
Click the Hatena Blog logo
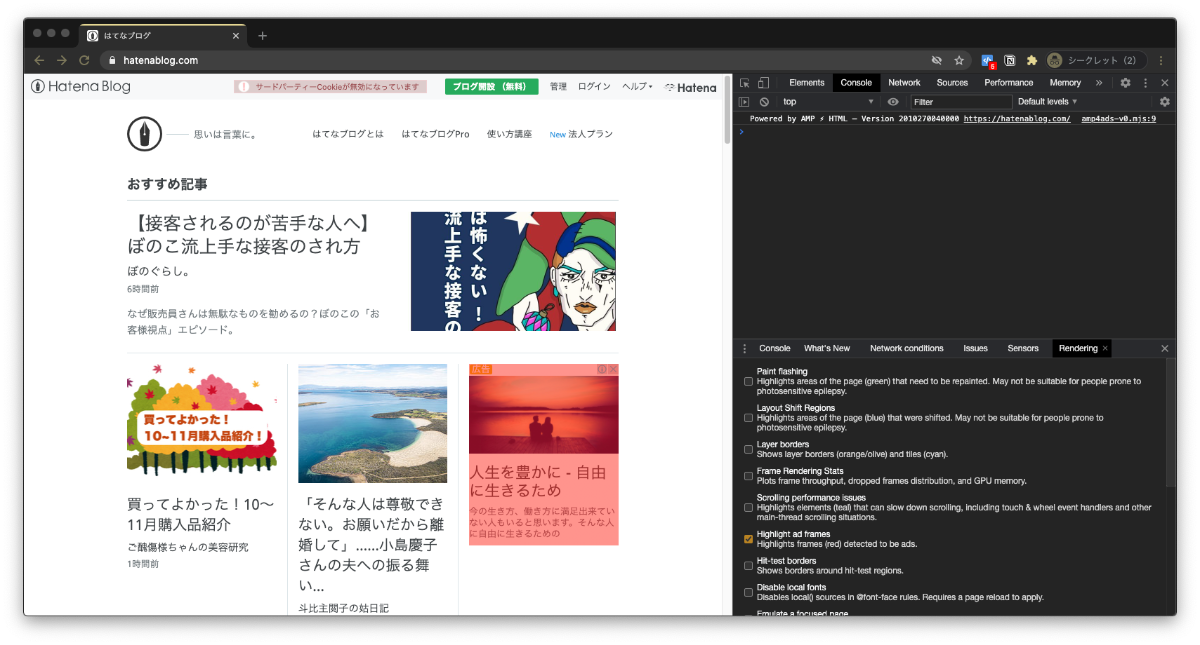pos(81,87)
